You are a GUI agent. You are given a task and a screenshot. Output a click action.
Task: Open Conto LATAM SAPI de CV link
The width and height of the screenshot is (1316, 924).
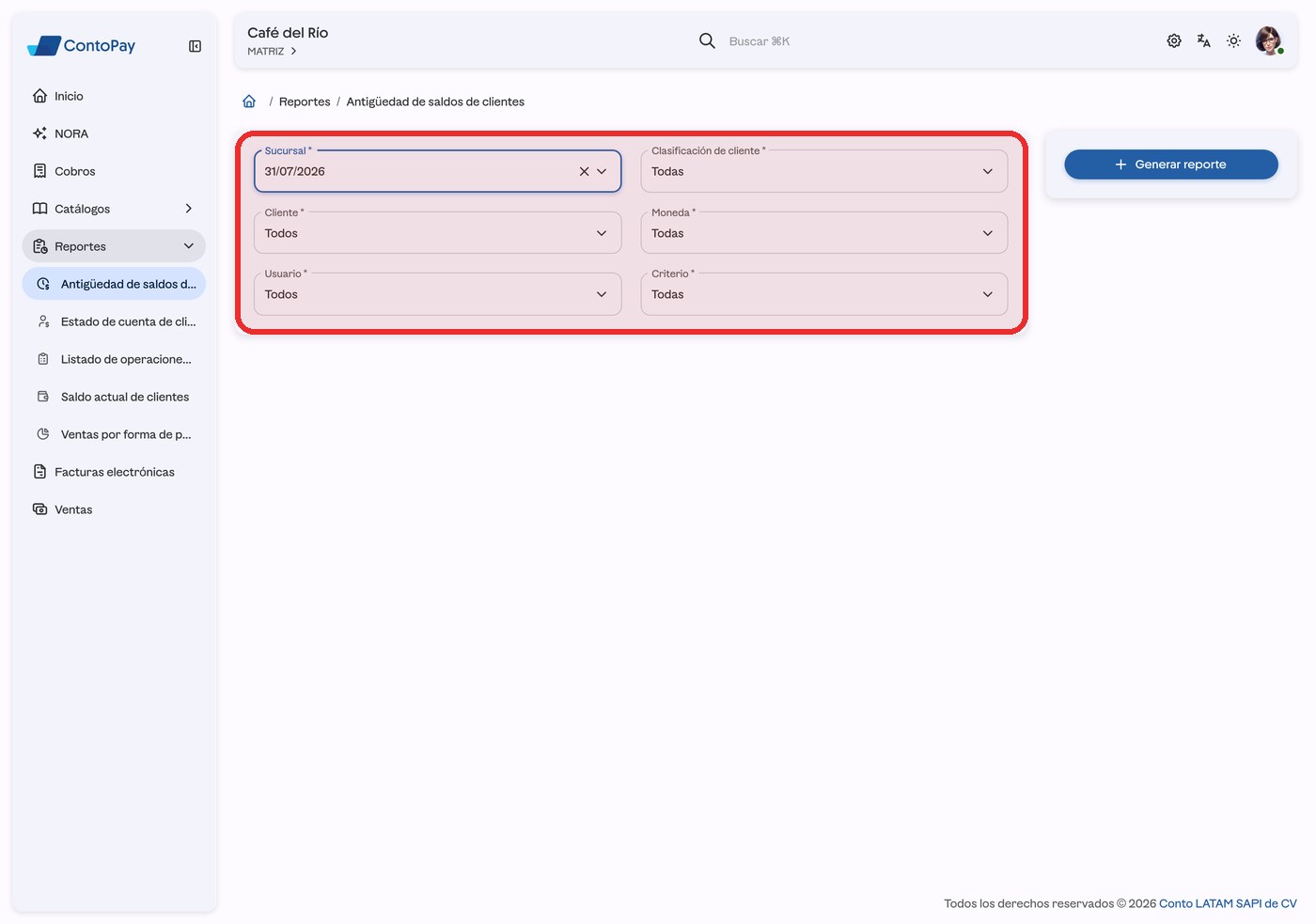[1228, 903]
